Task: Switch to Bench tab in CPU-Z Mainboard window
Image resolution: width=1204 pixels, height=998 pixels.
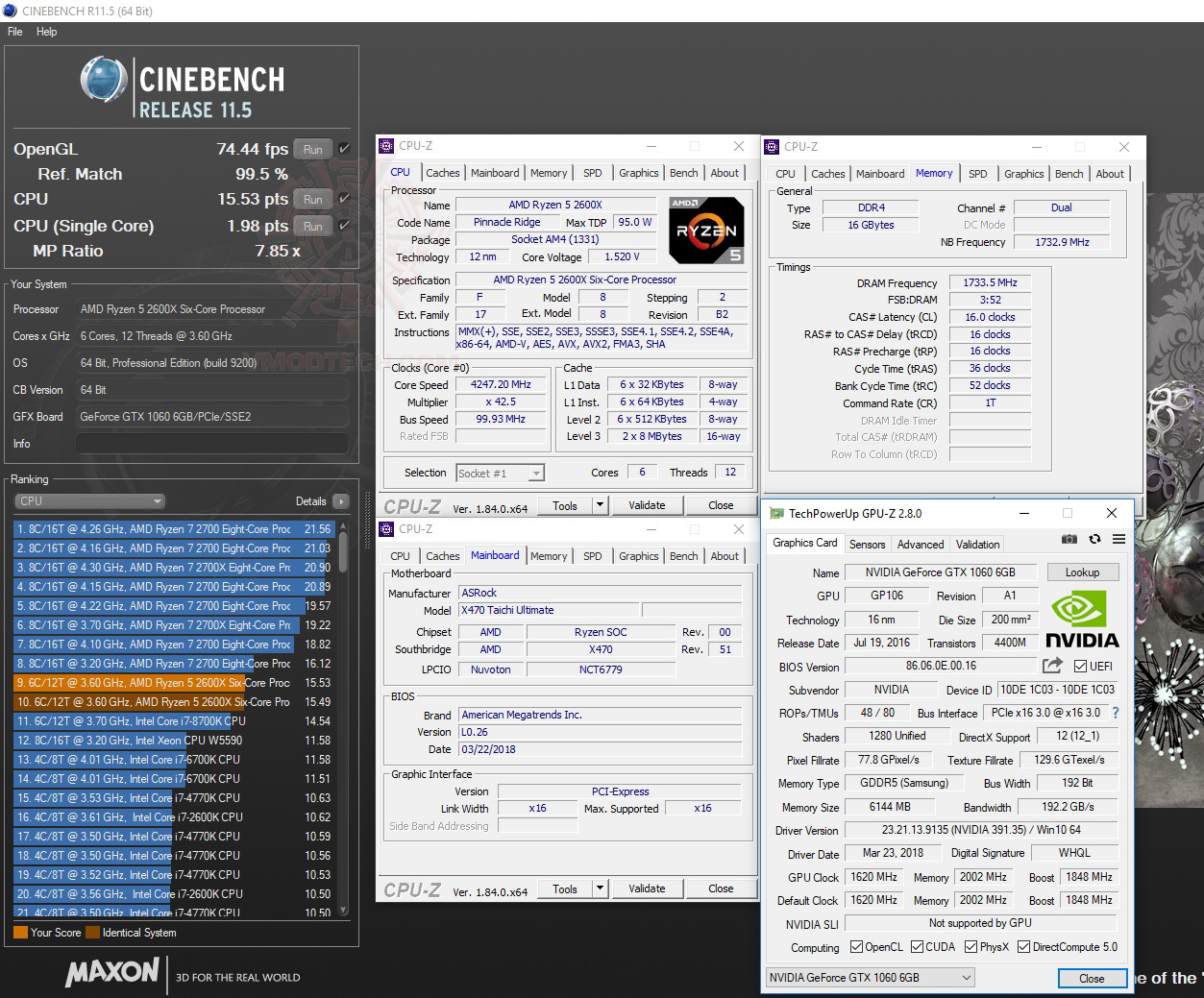Action: (684, 556)
